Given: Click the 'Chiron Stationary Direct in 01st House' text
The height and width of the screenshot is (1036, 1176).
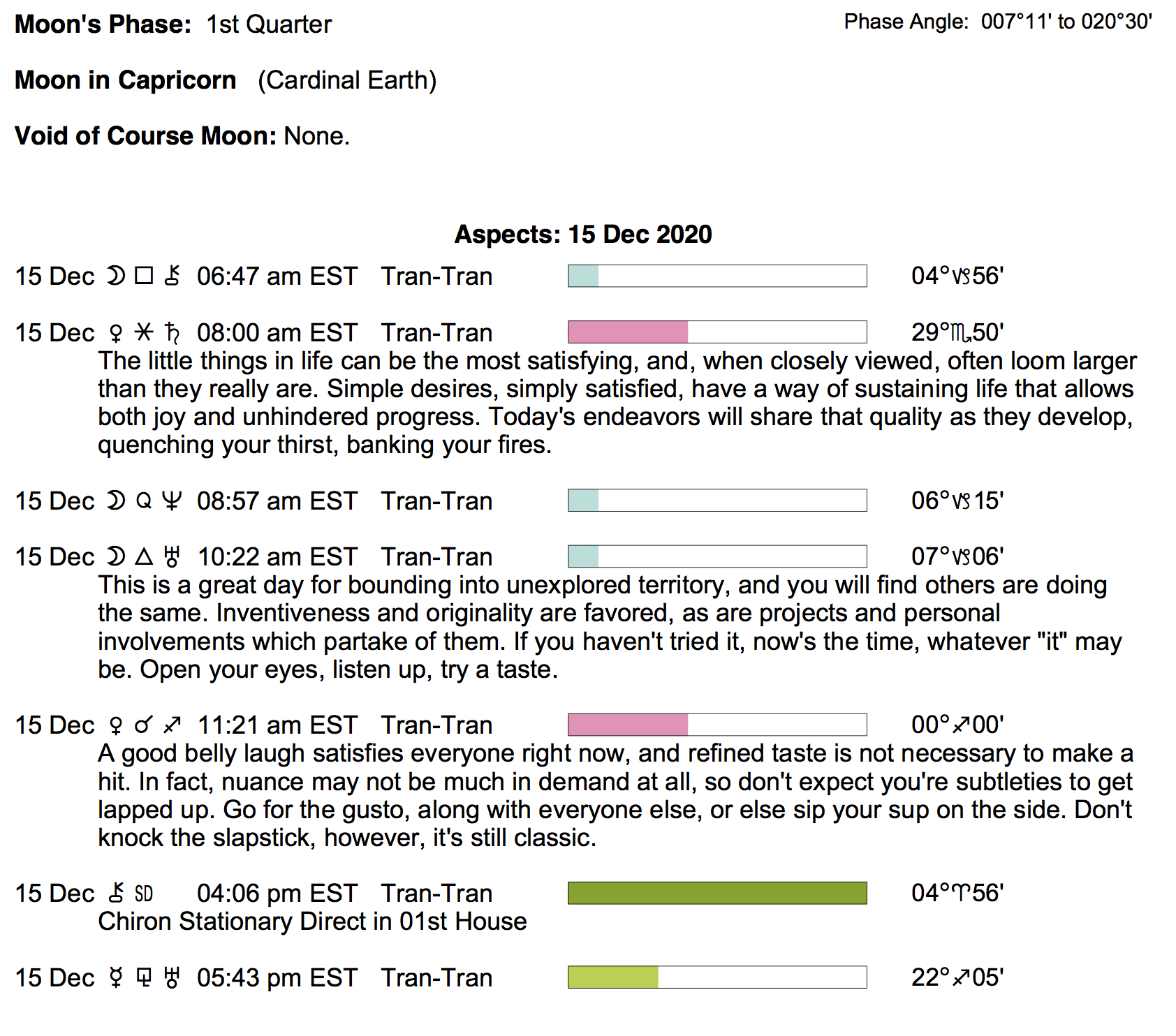Looking at the screenshot, I should 312,922.
